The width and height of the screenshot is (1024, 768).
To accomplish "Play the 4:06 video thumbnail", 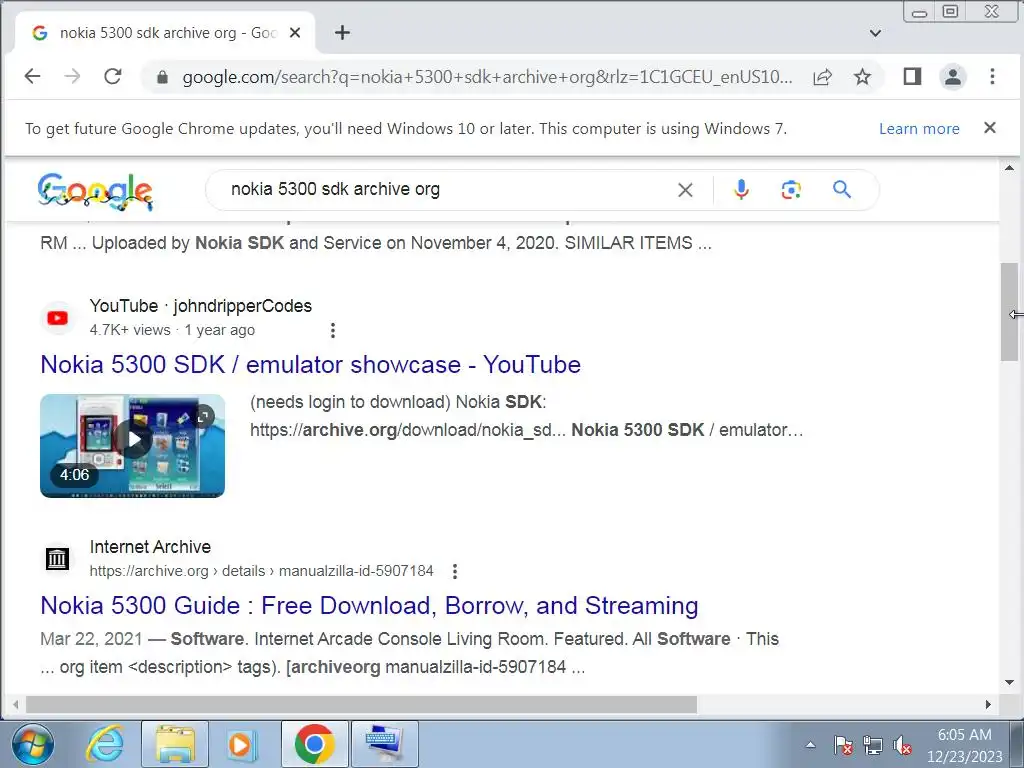I will 133,445.
